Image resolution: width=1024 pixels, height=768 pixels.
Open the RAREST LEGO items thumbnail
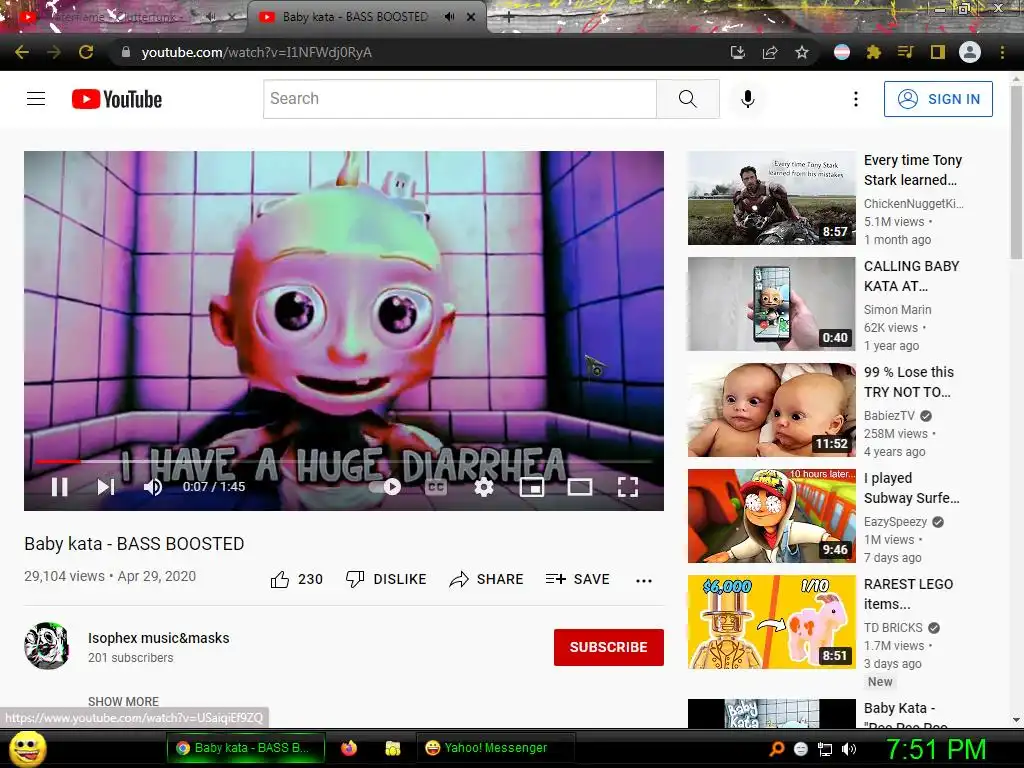[771, 622]
